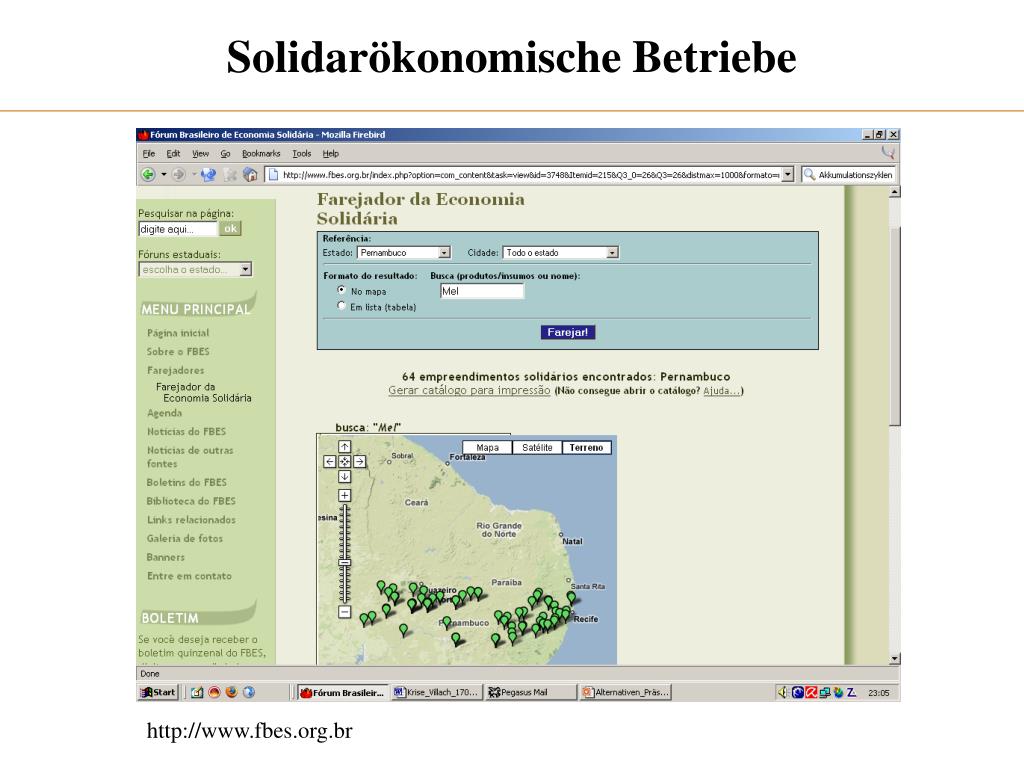Open the address bar URL history dropdown

tap(788, 174)
